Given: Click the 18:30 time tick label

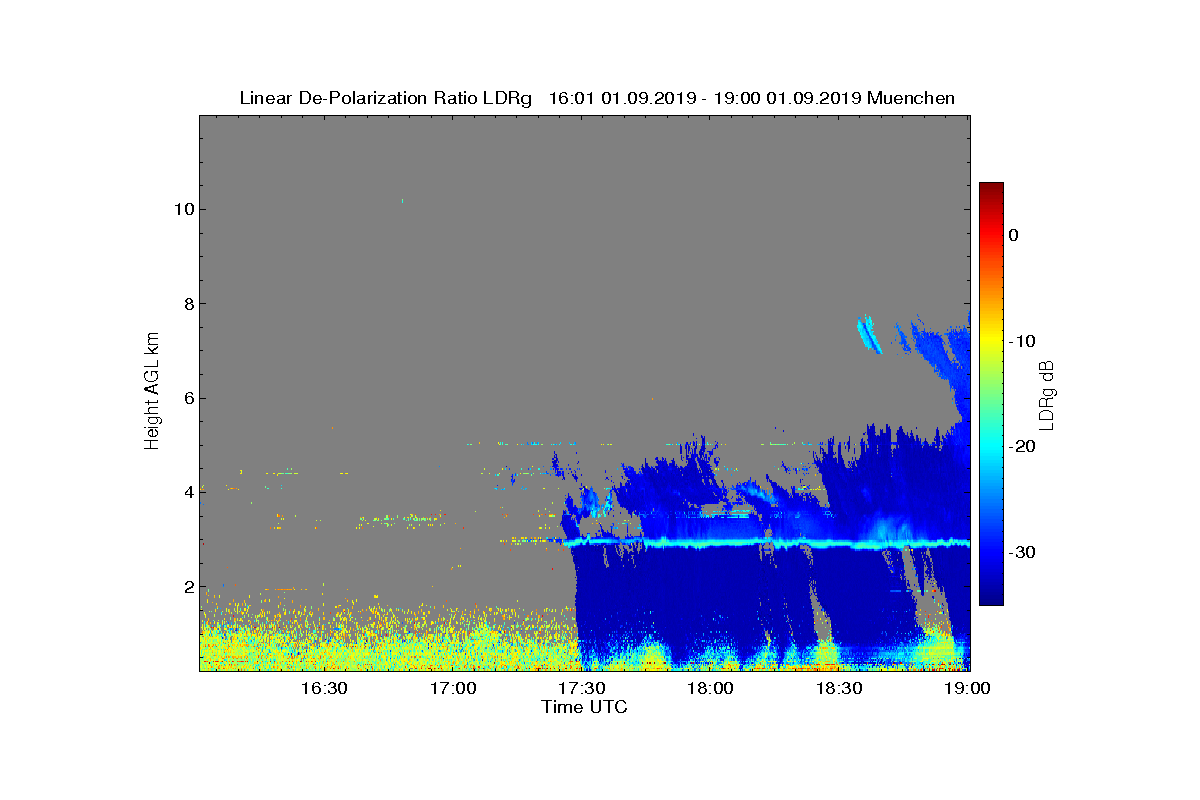Looking at the screenshot, I should coord(840,688).
